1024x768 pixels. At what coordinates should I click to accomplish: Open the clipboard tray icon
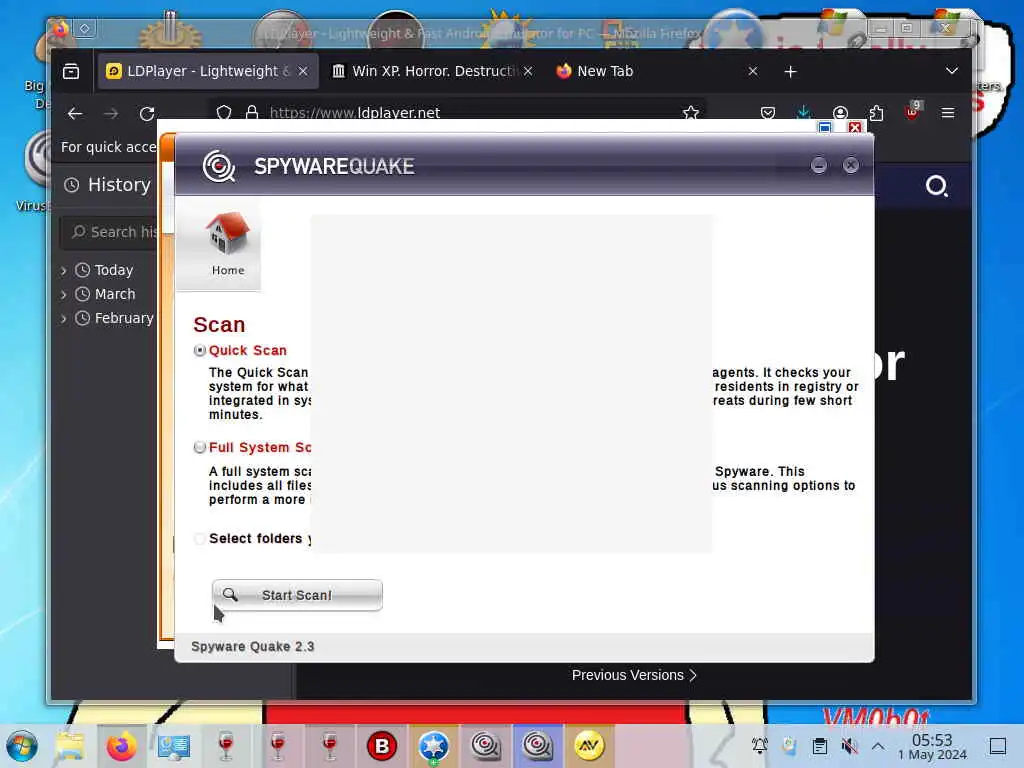tap(820, 746)
